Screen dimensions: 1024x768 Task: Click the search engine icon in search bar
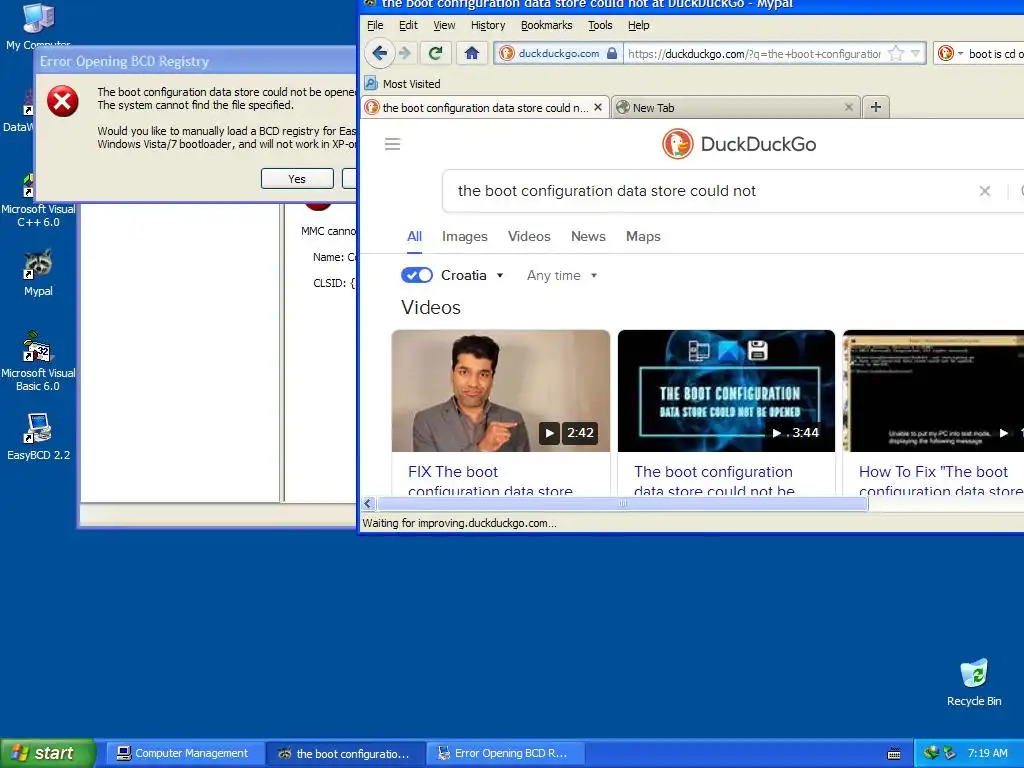(946, 54)
